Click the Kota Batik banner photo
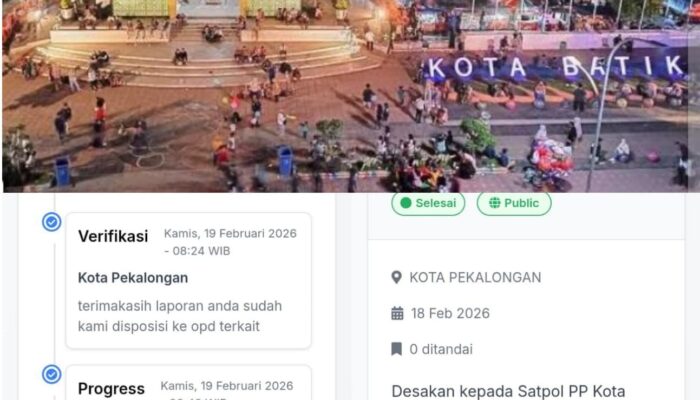 (350, 96)
